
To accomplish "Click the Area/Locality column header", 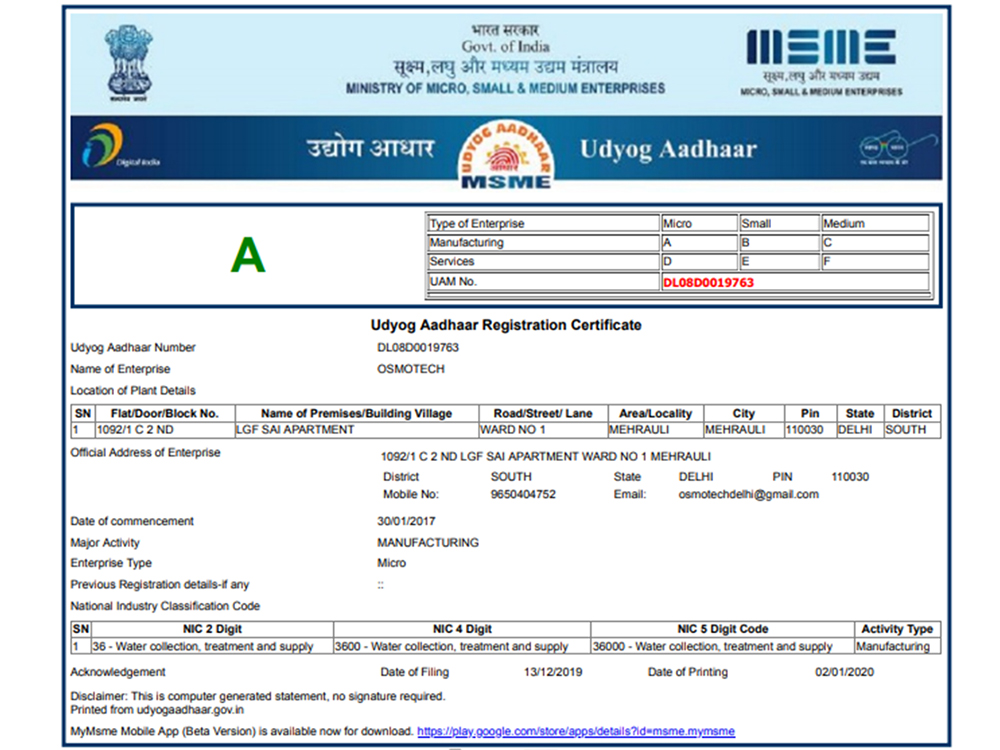I will 655,413.
